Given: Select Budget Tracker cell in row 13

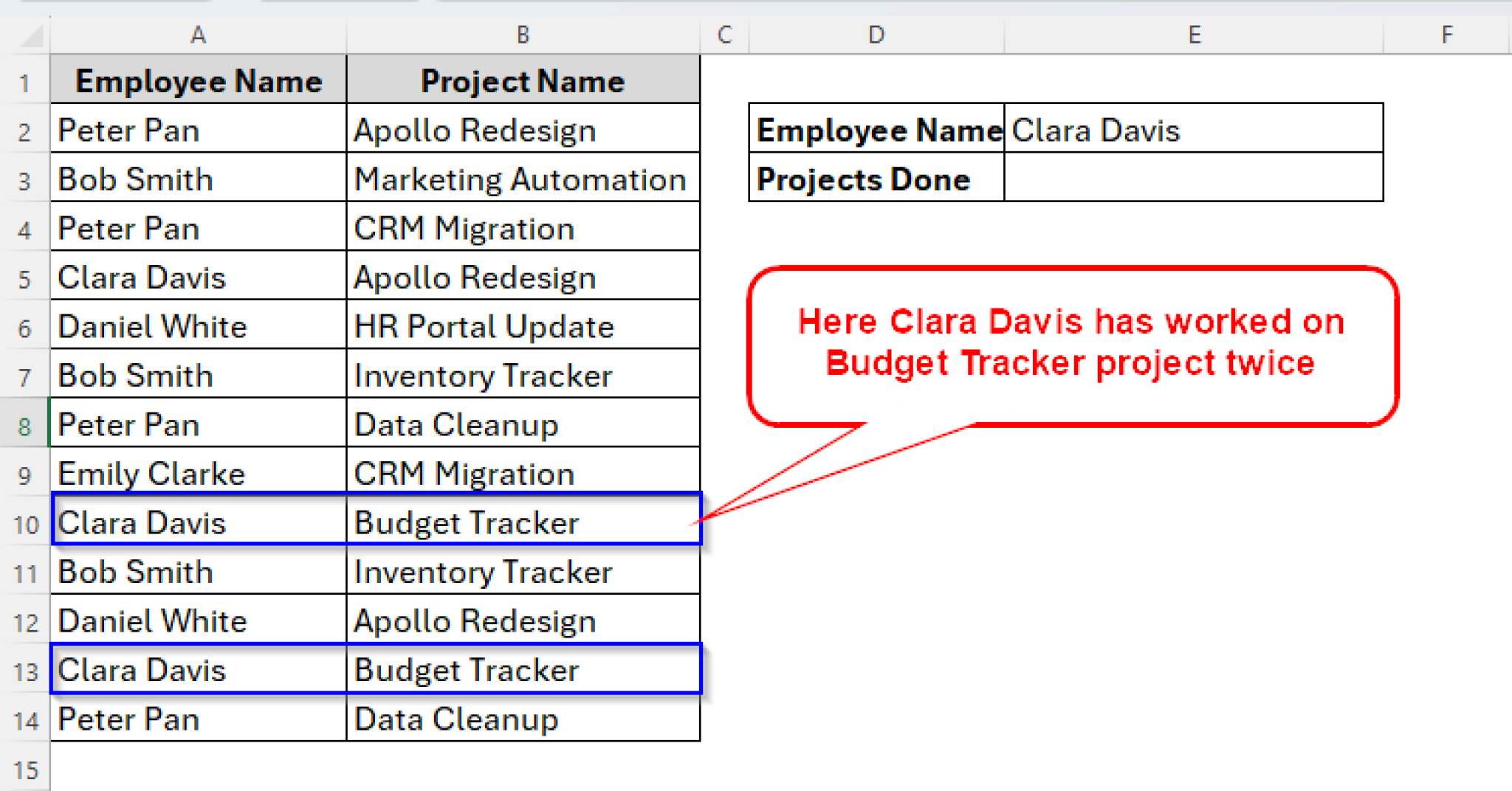Looking at the screenshot, I should tap(522, 670).
